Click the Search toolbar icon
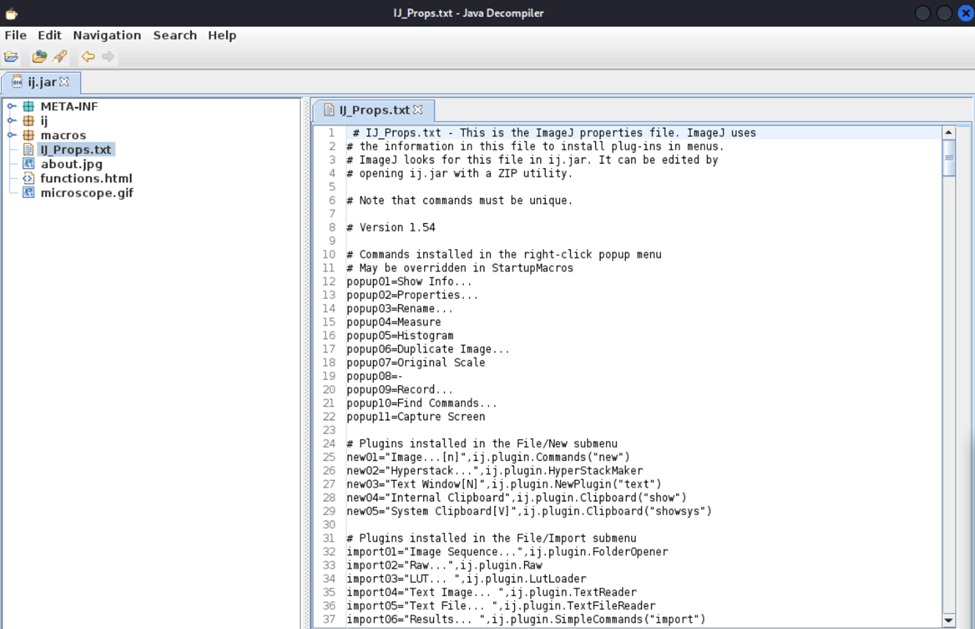The height and width of the screenshot is (629, 975). click(x=60, y=57)
